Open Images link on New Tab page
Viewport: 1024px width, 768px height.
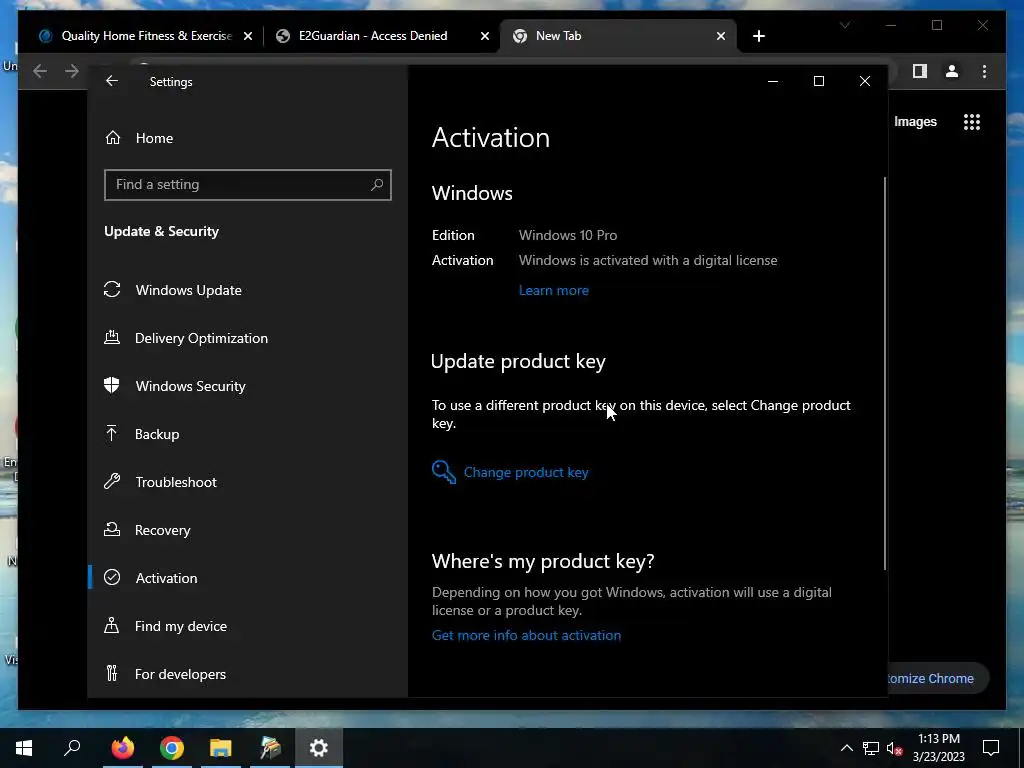coord(915,121)
